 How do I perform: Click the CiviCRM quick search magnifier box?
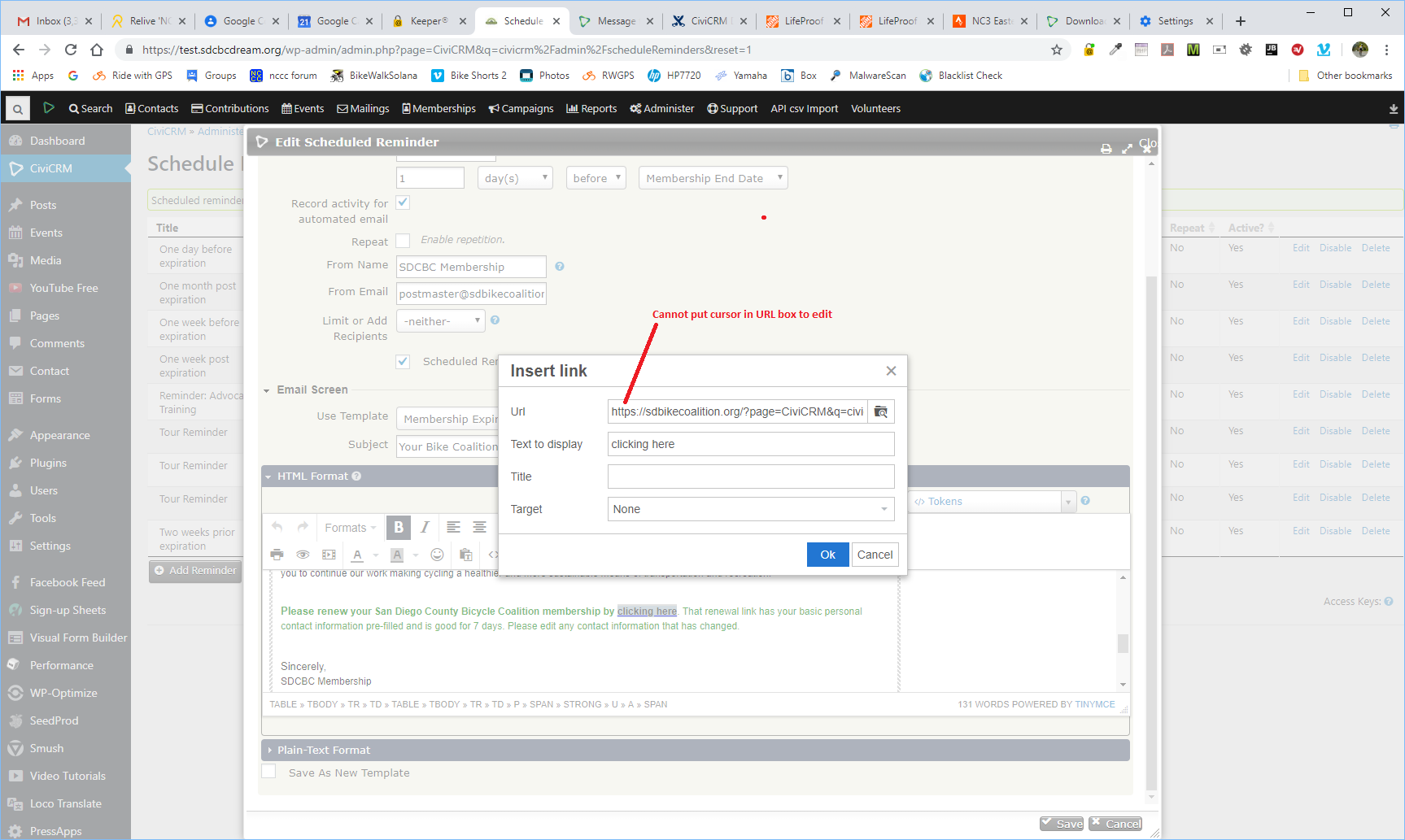(17, 108)
